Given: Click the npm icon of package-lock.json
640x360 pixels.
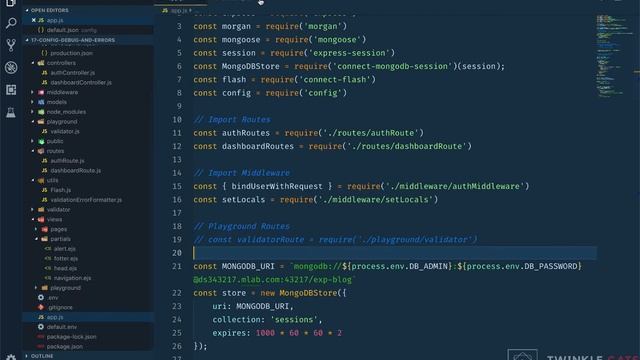Looking at the screenshot, I should (41, 337).
